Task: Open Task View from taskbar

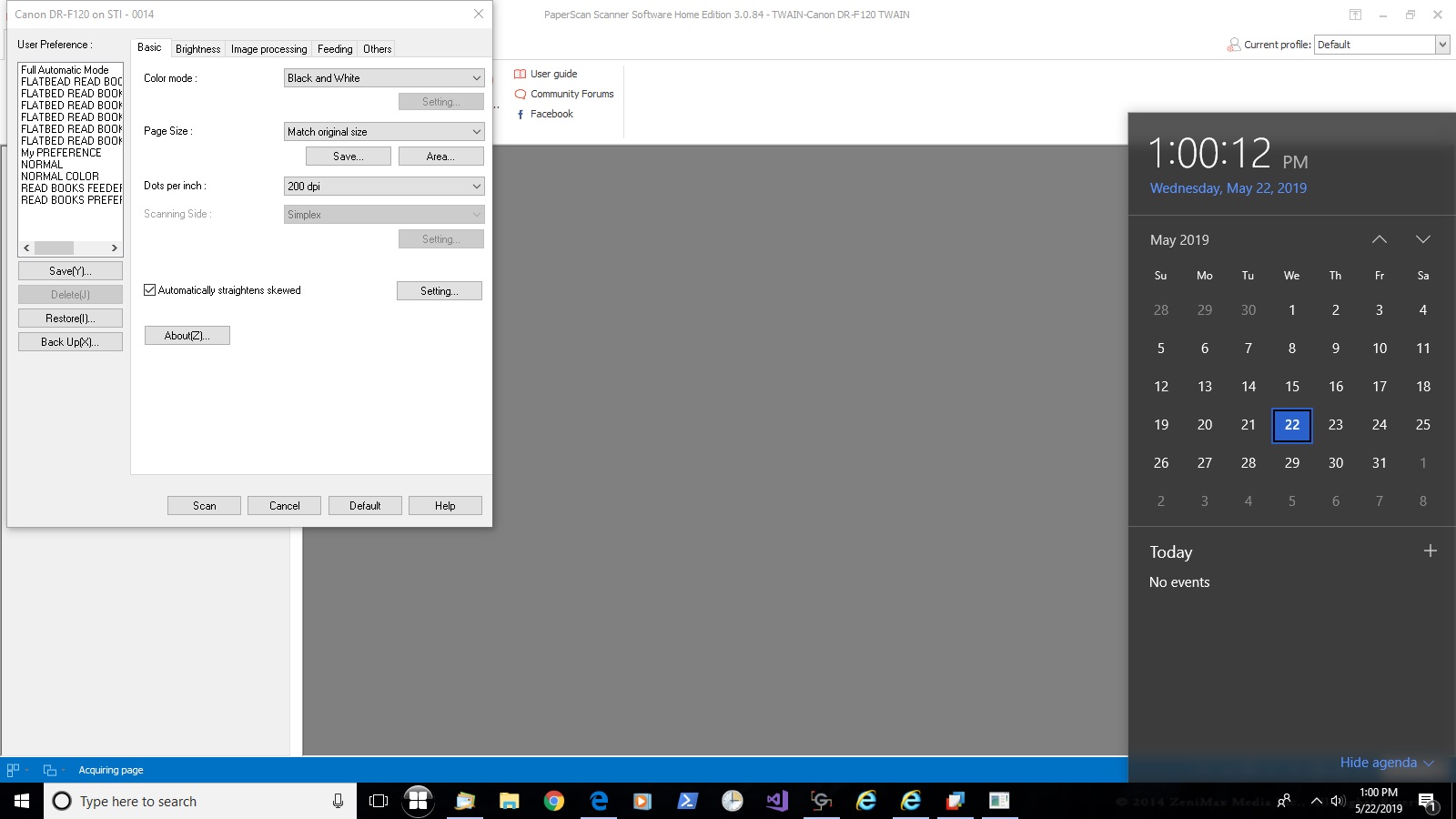Action: [x=379, y=801]
